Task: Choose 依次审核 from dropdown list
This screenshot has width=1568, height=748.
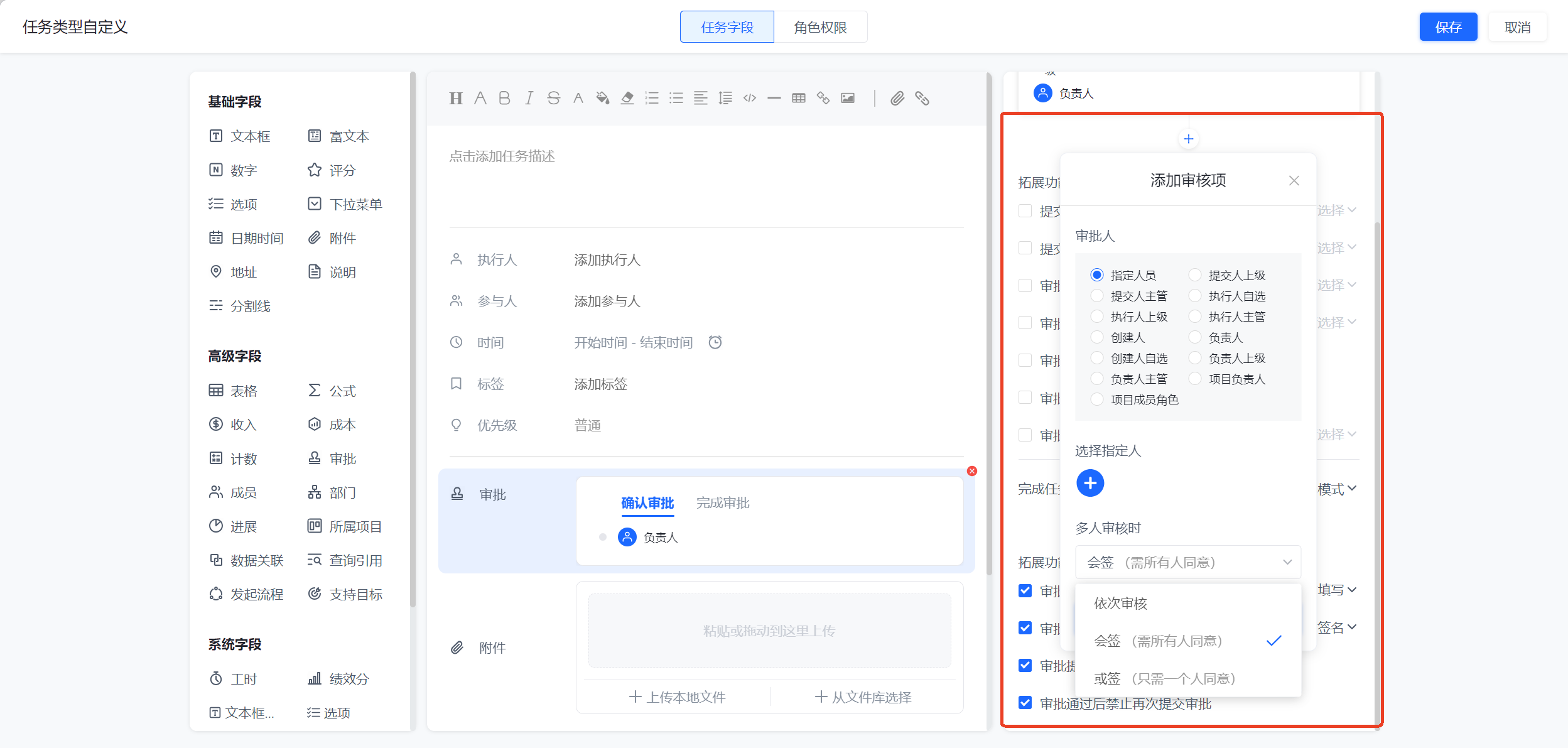Action: [1188, 604]
